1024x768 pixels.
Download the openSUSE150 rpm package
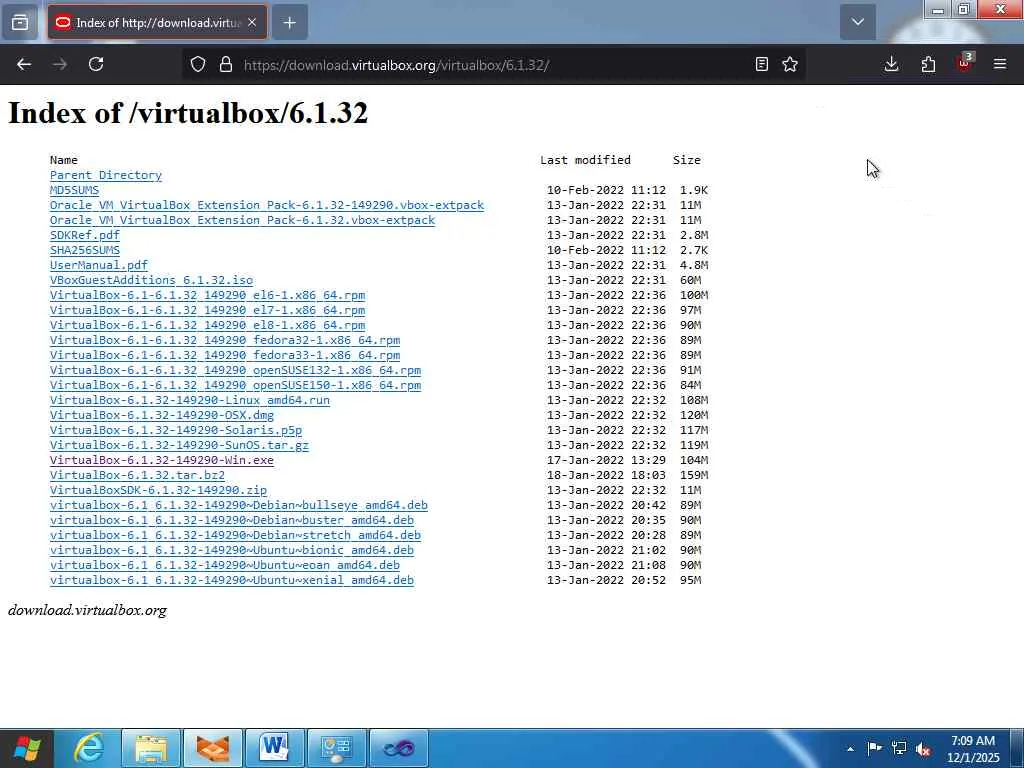pos(236,385)
